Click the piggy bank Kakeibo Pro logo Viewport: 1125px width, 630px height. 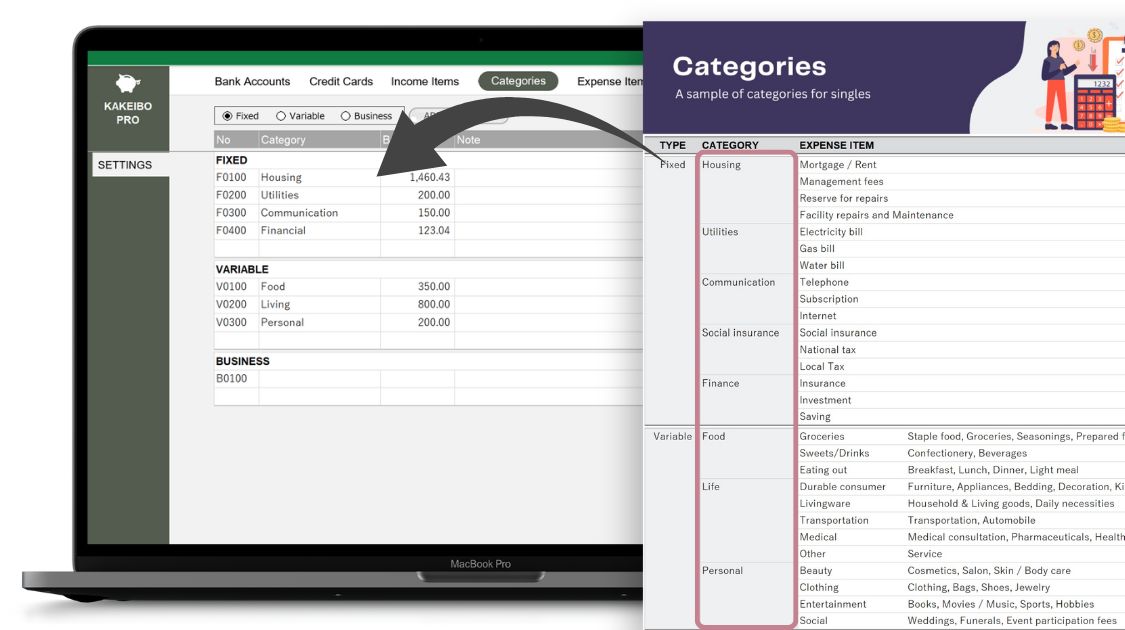[x=127, y=84]
